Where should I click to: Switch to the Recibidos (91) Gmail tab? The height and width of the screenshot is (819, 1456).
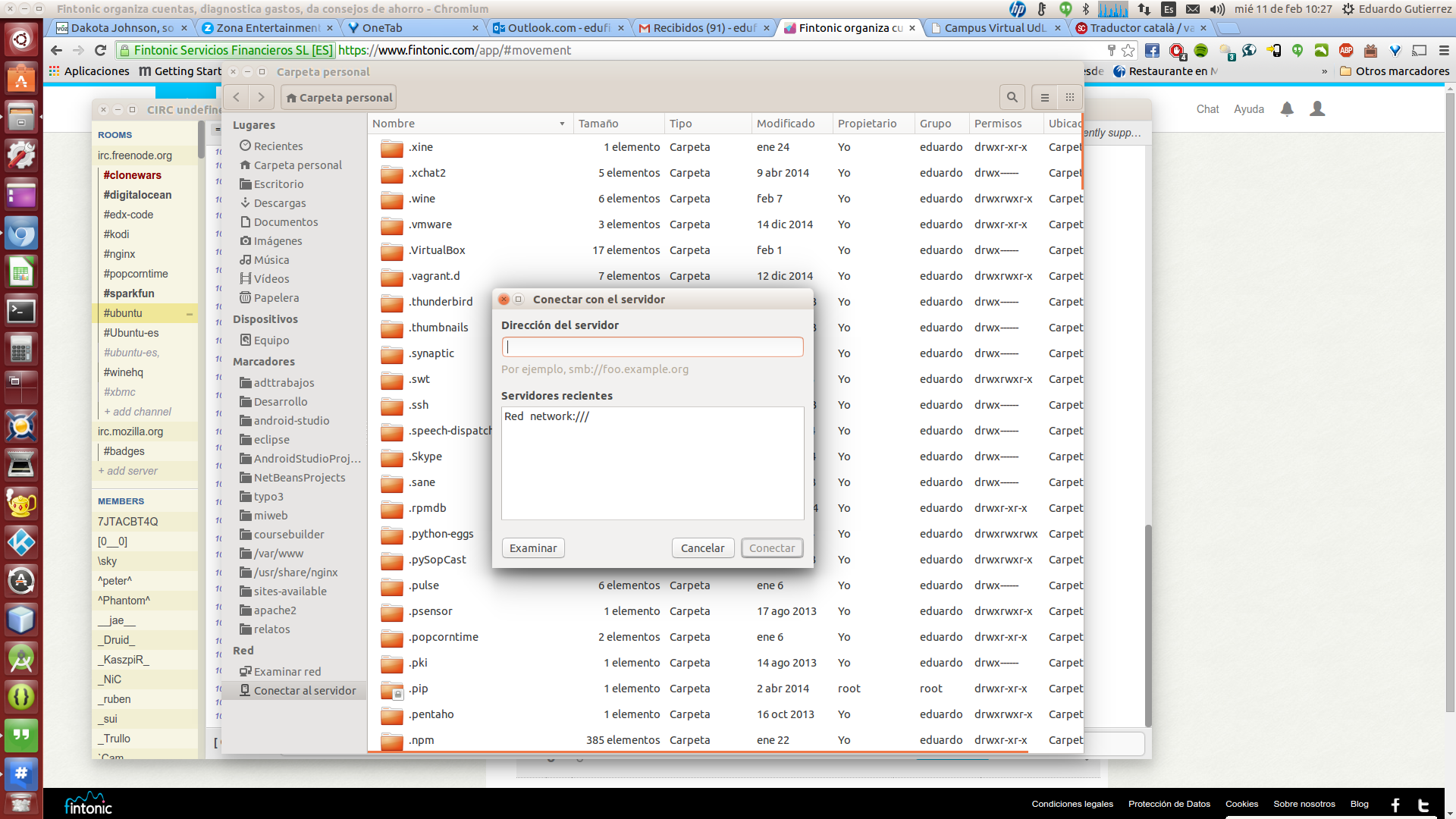(704, 28)
